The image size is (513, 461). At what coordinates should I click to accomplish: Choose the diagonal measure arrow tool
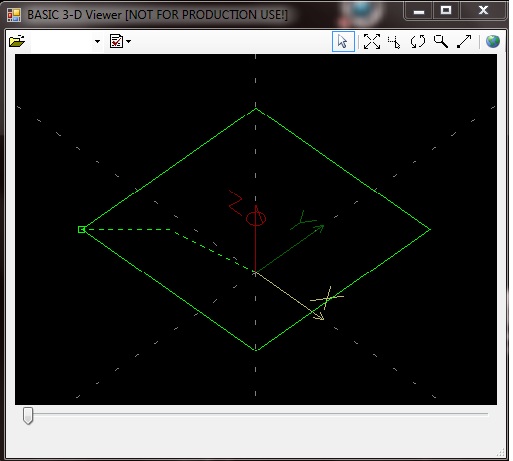click(464, 42)
